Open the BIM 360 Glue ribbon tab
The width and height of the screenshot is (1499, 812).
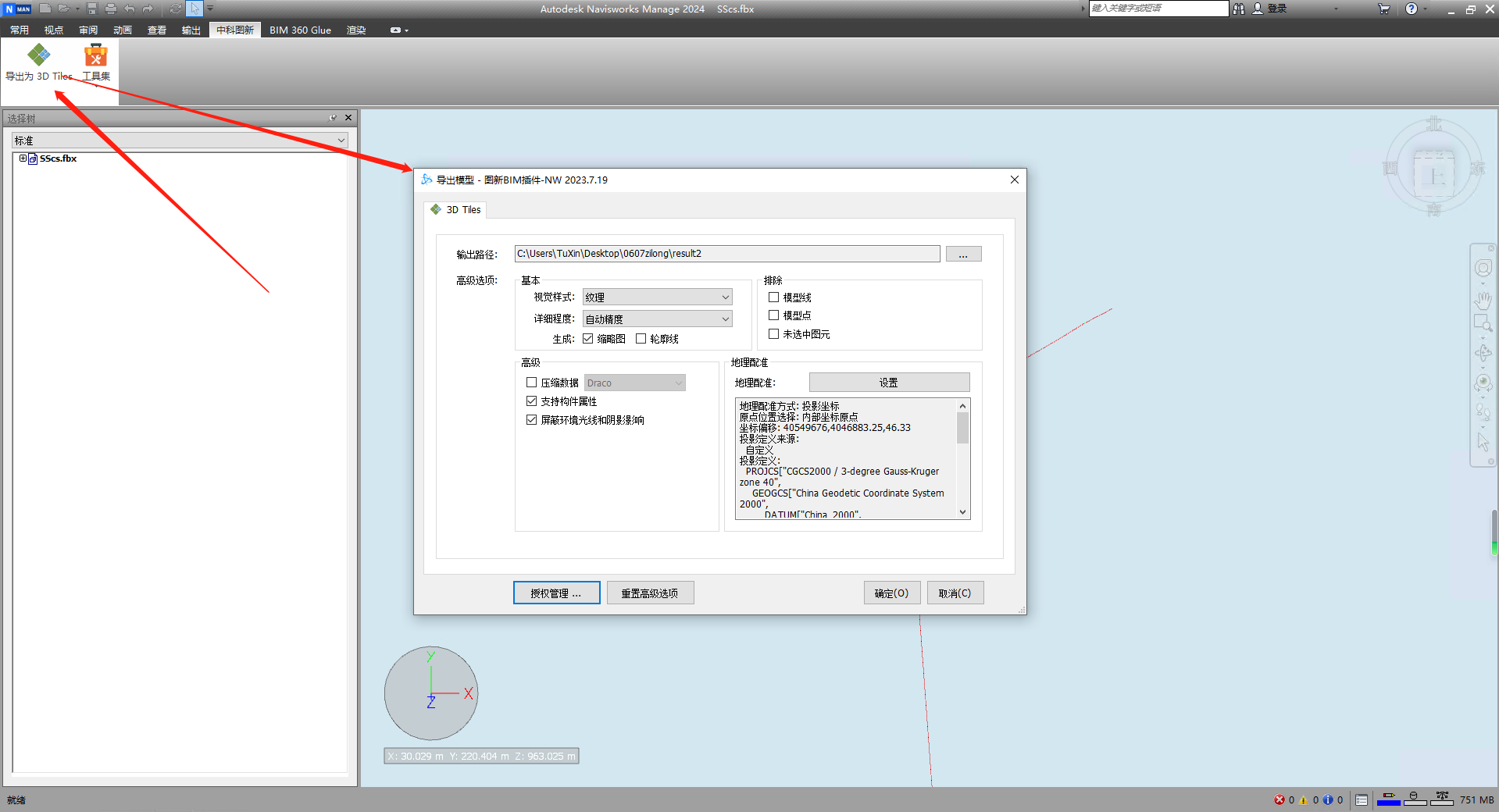coord(300,30)
